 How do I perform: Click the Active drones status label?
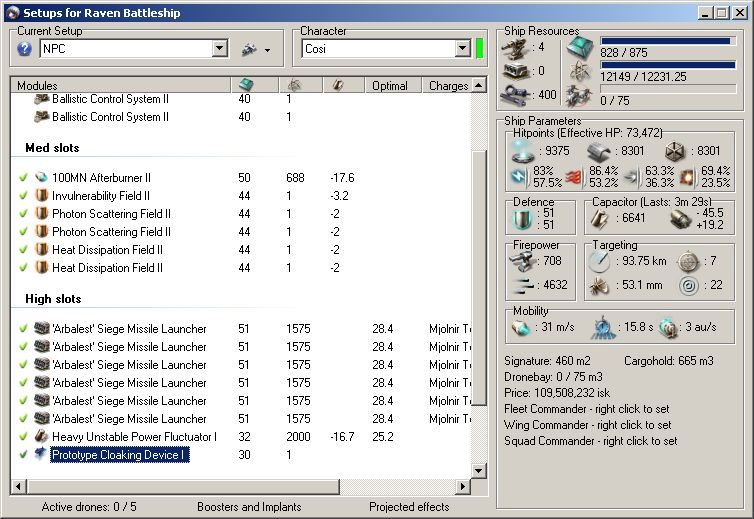(89, 507)
